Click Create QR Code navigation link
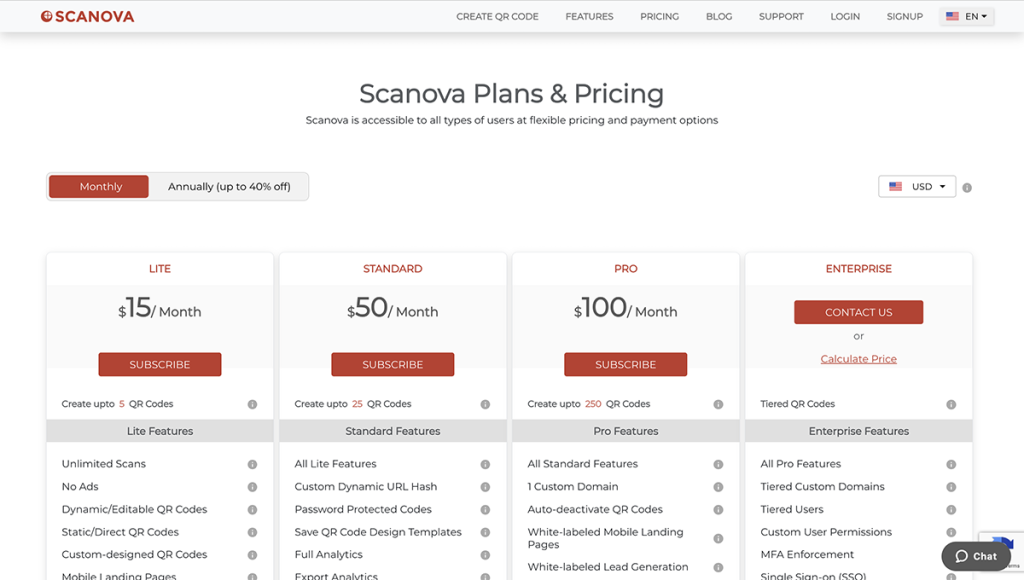The width and height of the screenshot is (1024, 580). point(497,17)
